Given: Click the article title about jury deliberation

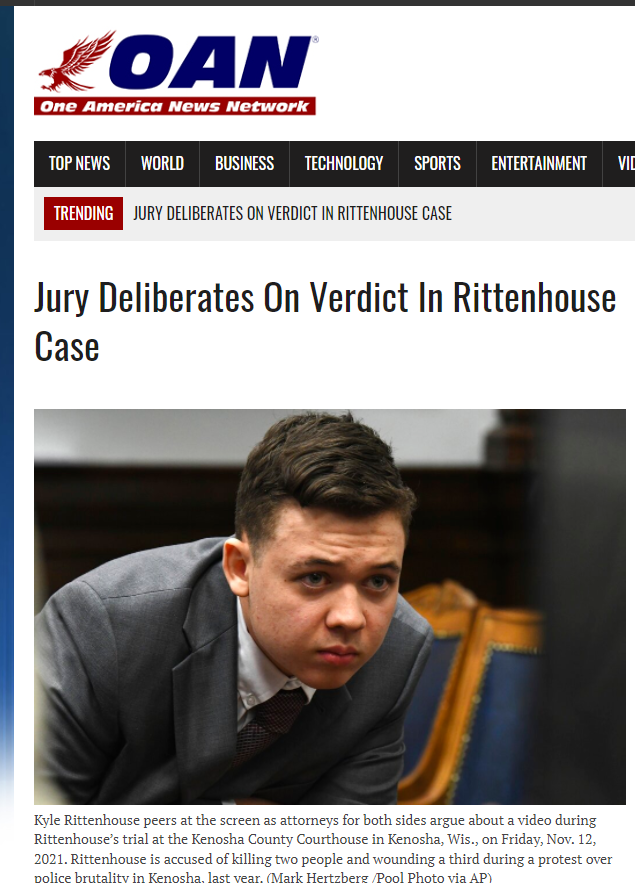Looking at the screenshot, I should point(325,322).
